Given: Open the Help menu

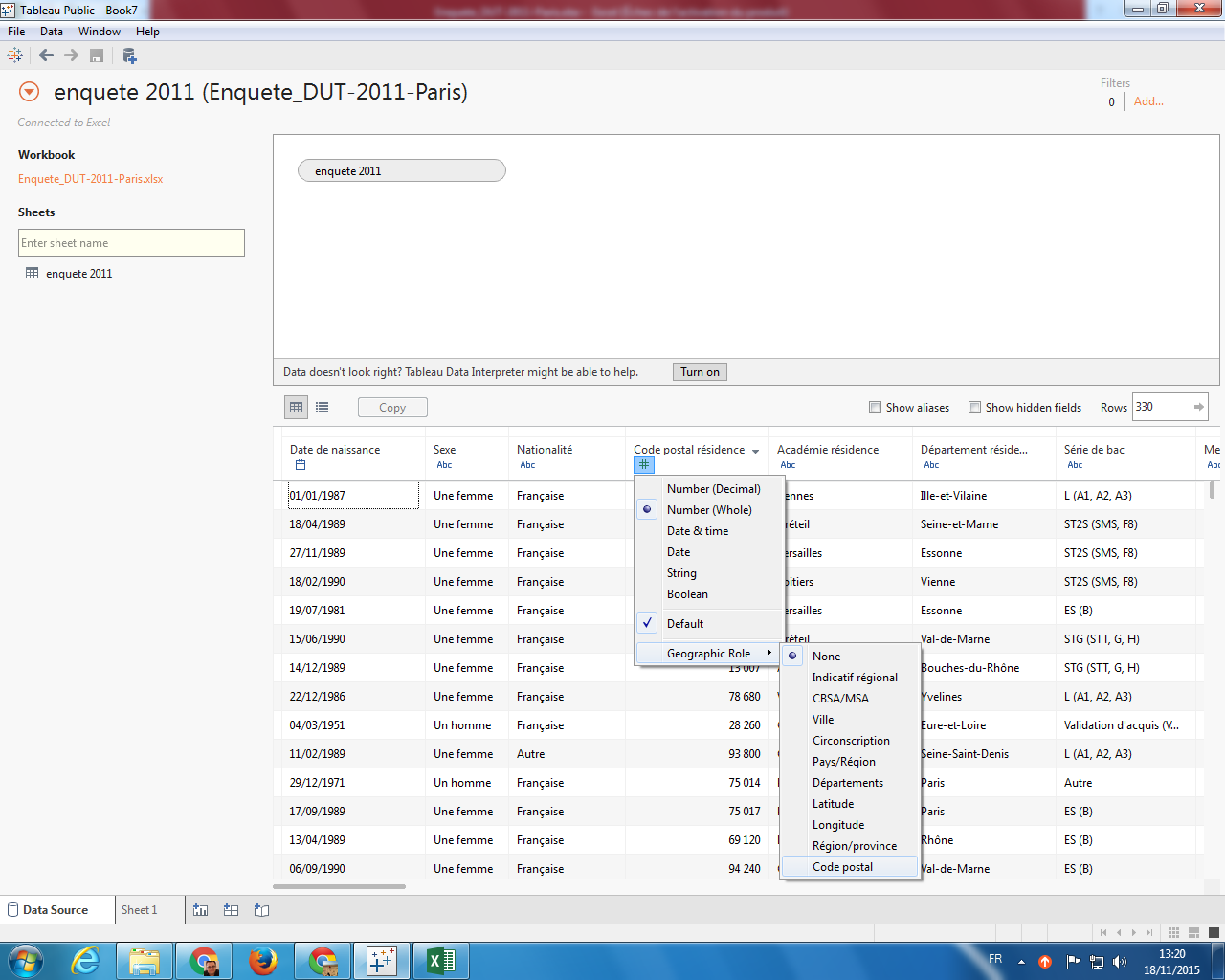Looking at the screenshot, I should (x=147, y=32).
